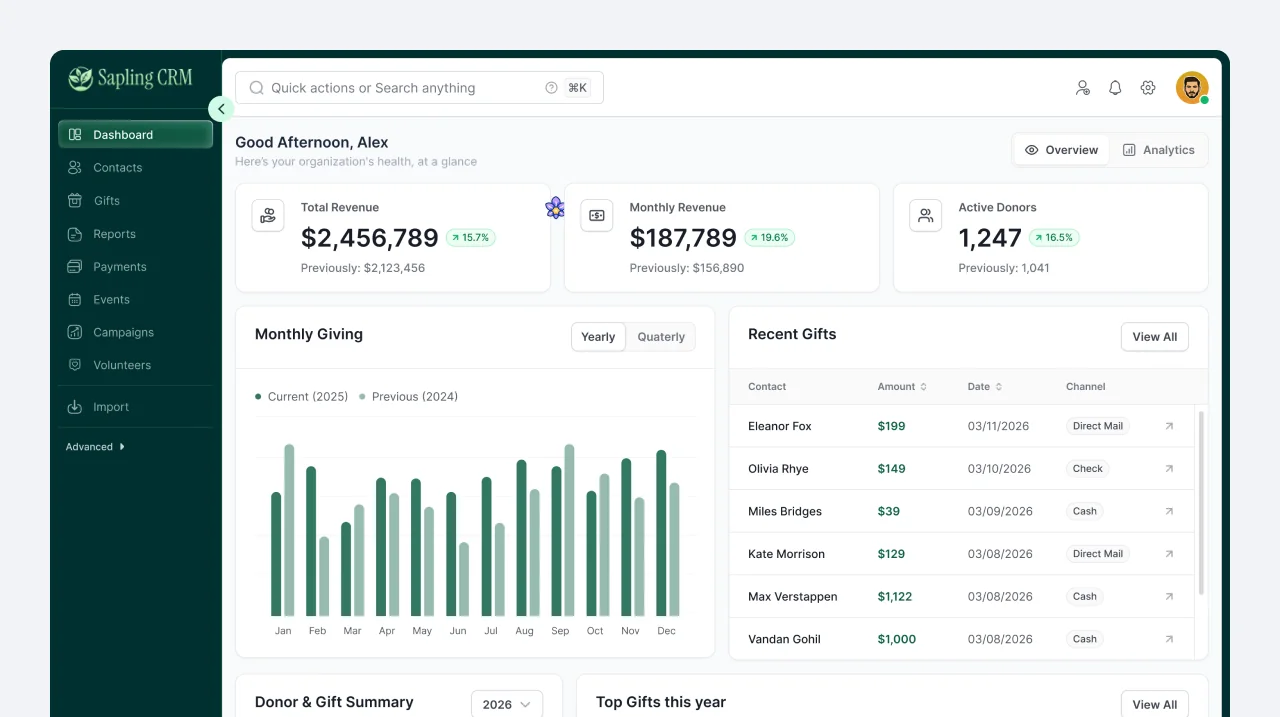Click the Monthly Revenue card icon
This screenshot has width=1280, height=717.
click(x=597, y=215)
